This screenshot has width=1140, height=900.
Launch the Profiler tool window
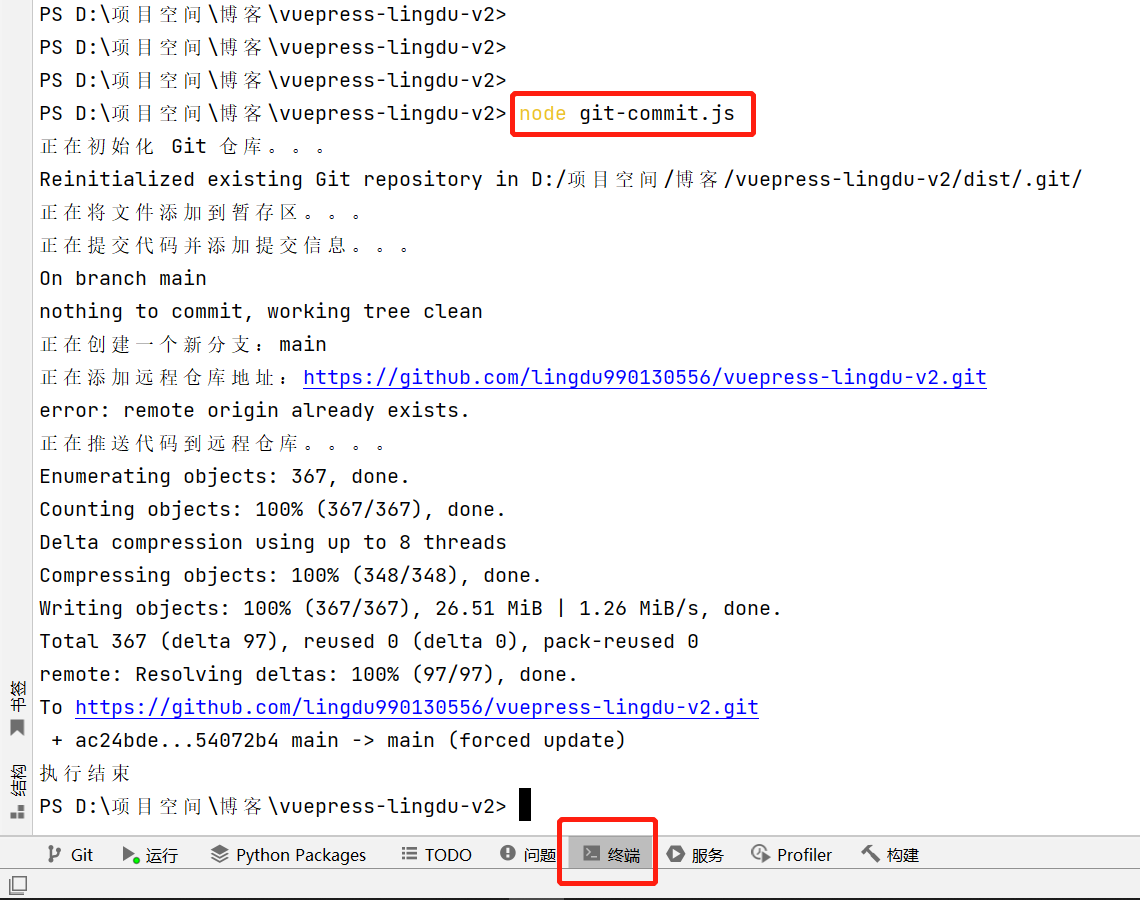[x=791, y=855]
